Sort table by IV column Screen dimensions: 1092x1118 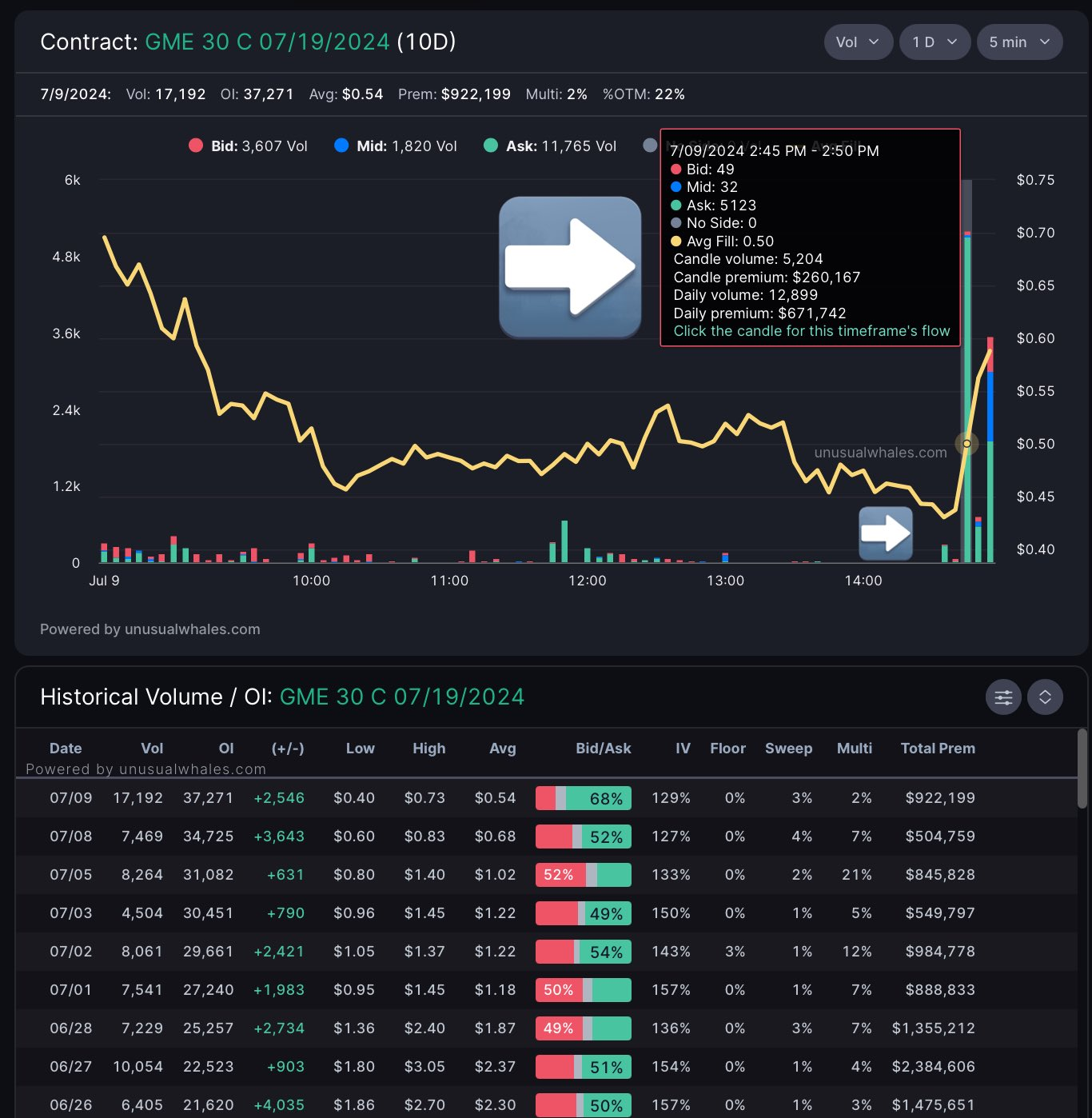click(x=683, y=749)
